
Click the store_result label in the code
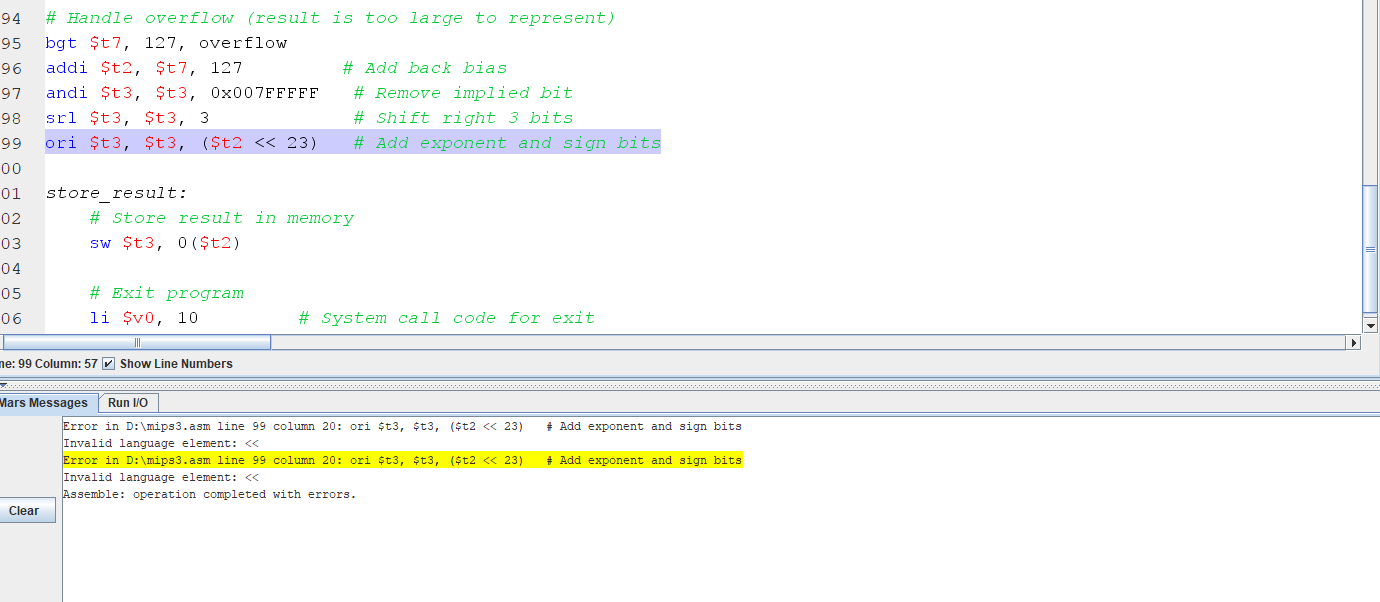113,192
